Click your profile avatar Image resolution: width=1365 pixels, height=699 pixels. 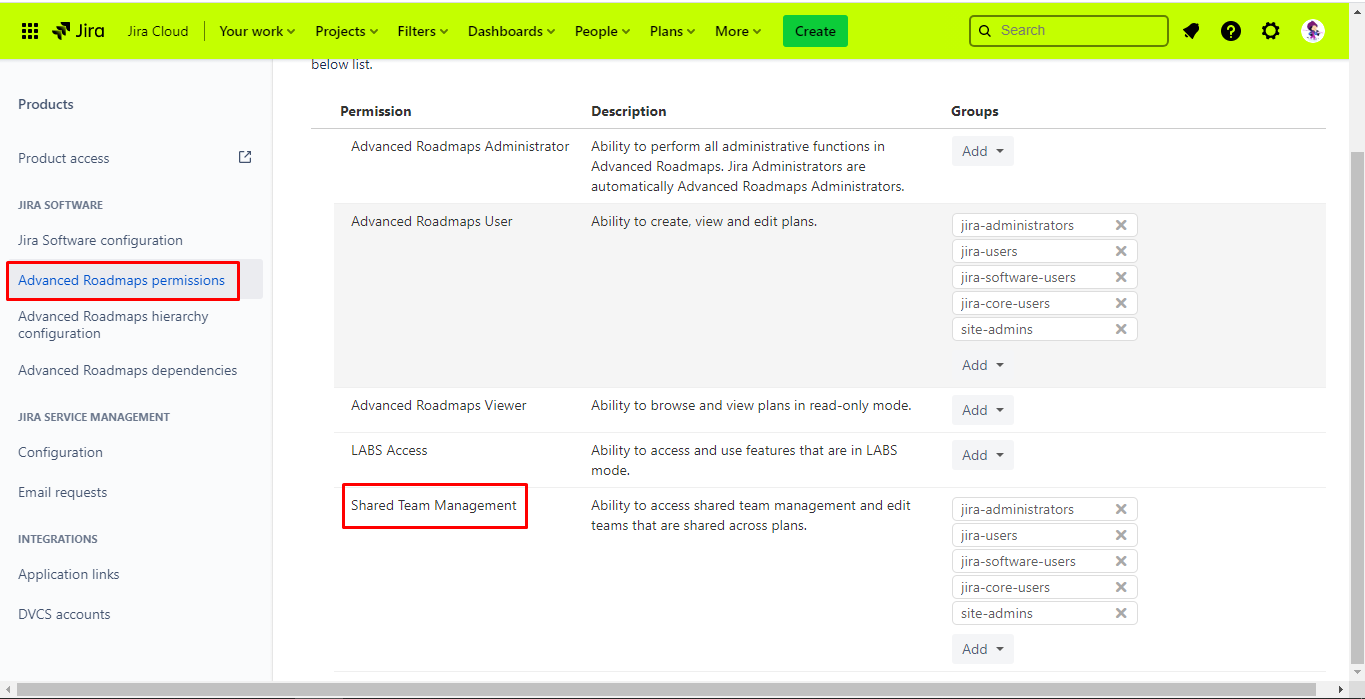(1312, 31)
